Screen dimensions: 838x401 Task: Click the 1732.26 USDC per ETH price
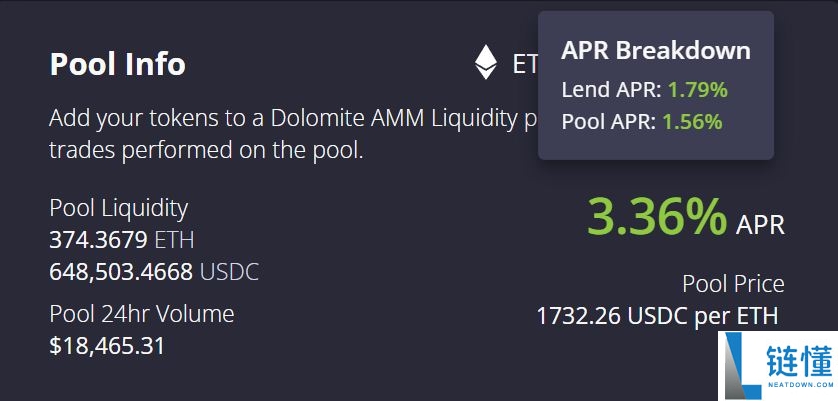(x=656, y=316)
